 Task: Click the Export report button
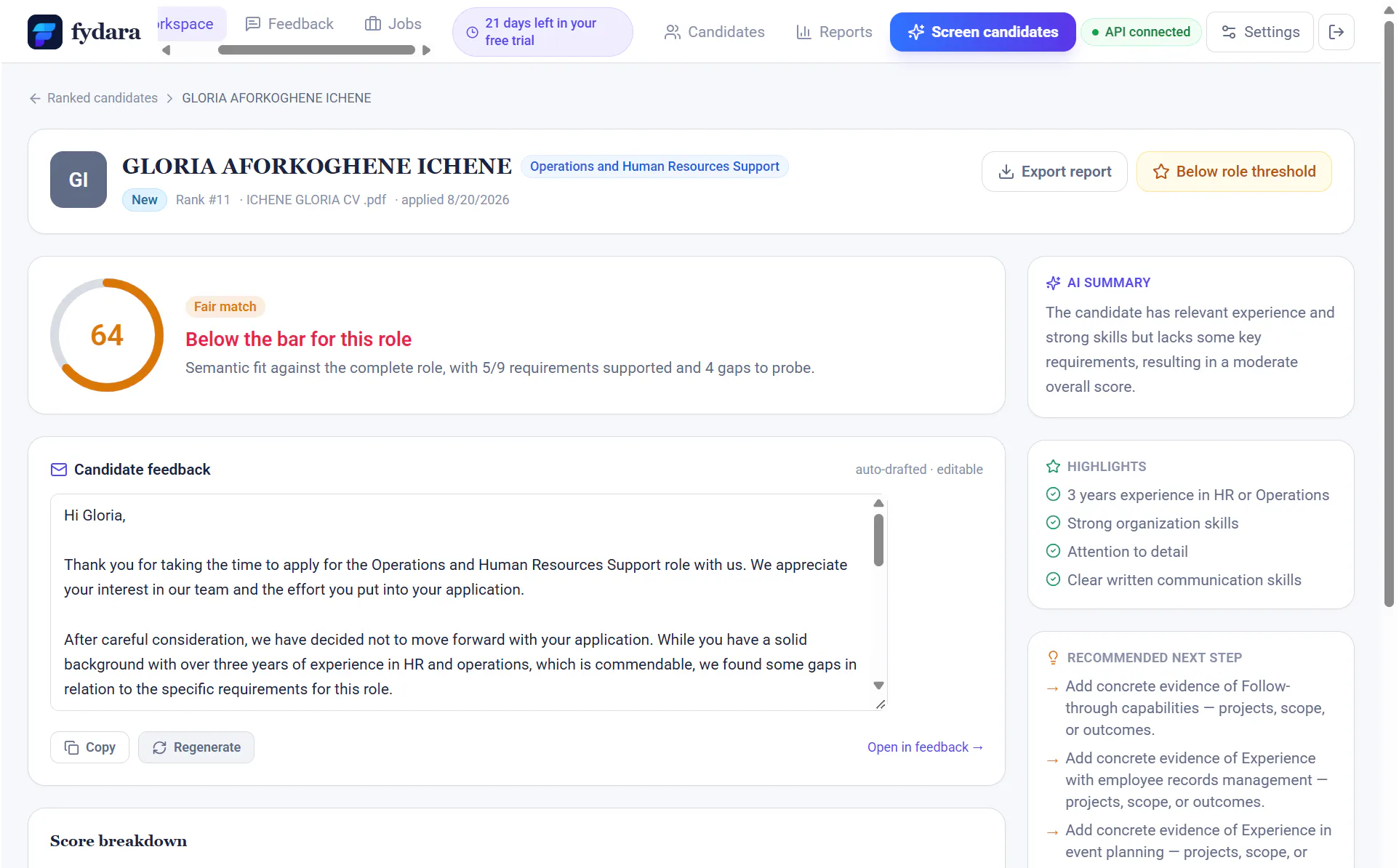point(1054,172)
